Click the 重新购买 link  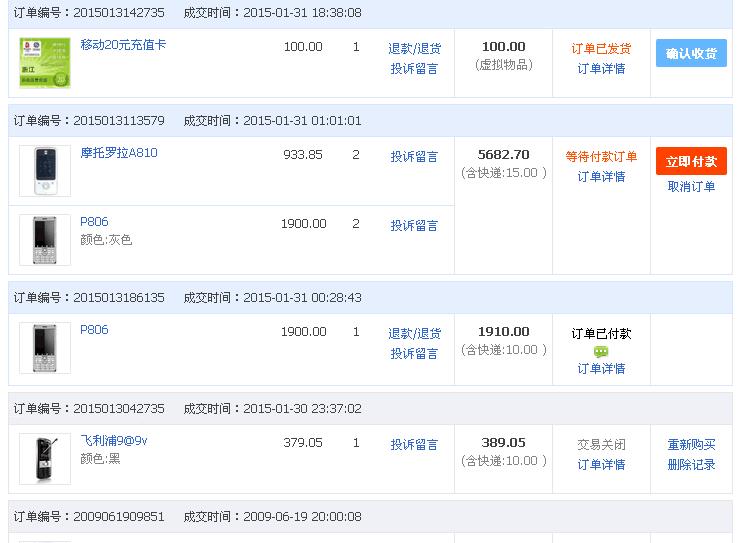[691, 445]
